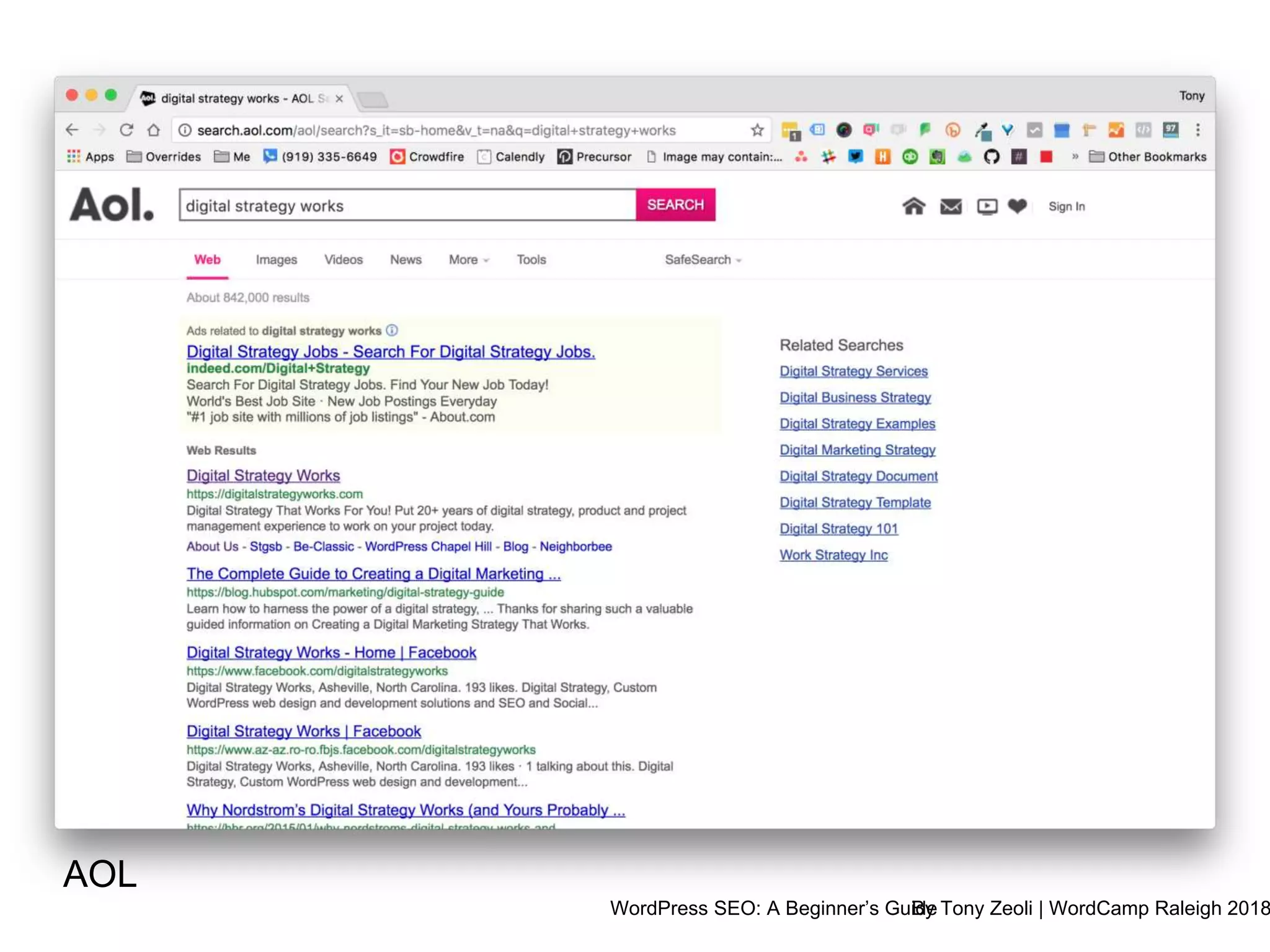The height and width of the screenshot is (952, 1270).
Task: Click the ads info icon
Action: (392, 330)
